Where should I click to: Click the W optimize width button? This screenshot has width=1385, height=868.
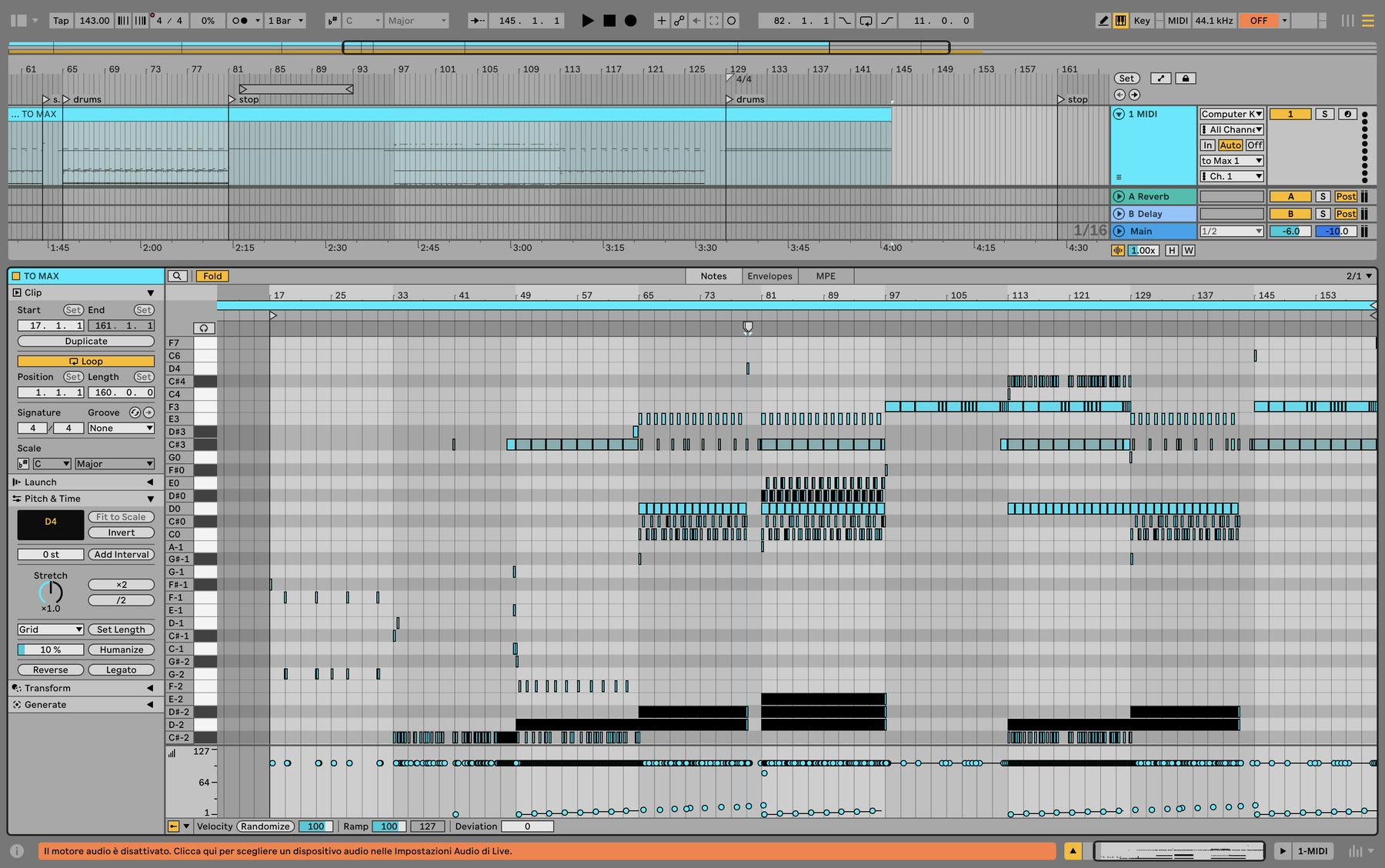(1188, 250)
